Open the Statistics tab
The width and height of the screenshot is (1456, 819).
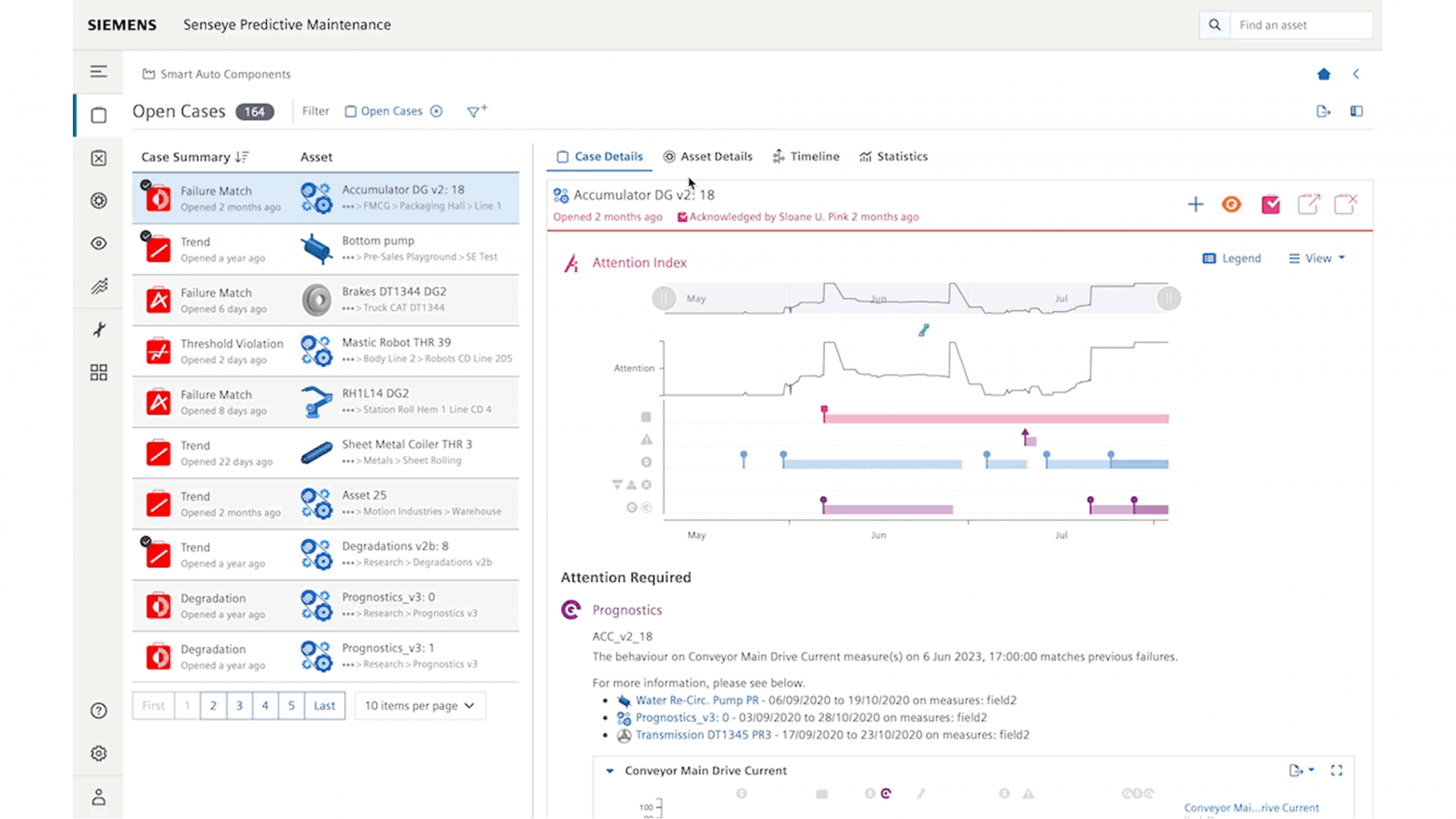(x=893, y=157)
